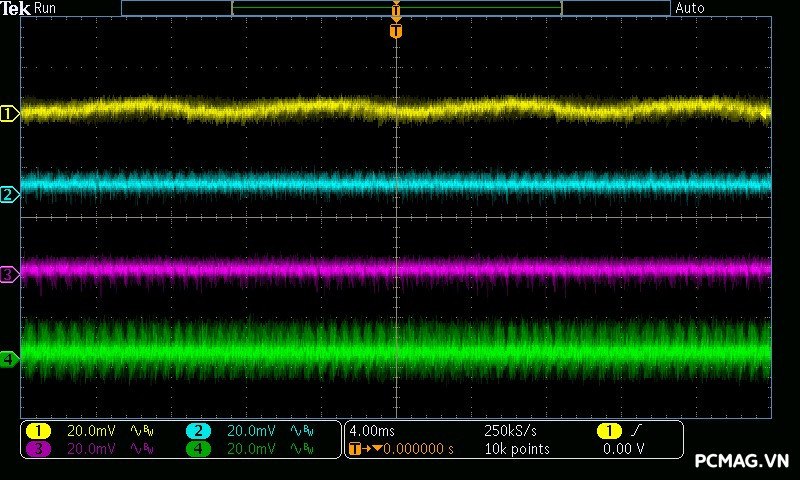Click channel 1 AC coupling bandwidth icon
This screenshot has height=480, width=800.
[x=140, y=431]
